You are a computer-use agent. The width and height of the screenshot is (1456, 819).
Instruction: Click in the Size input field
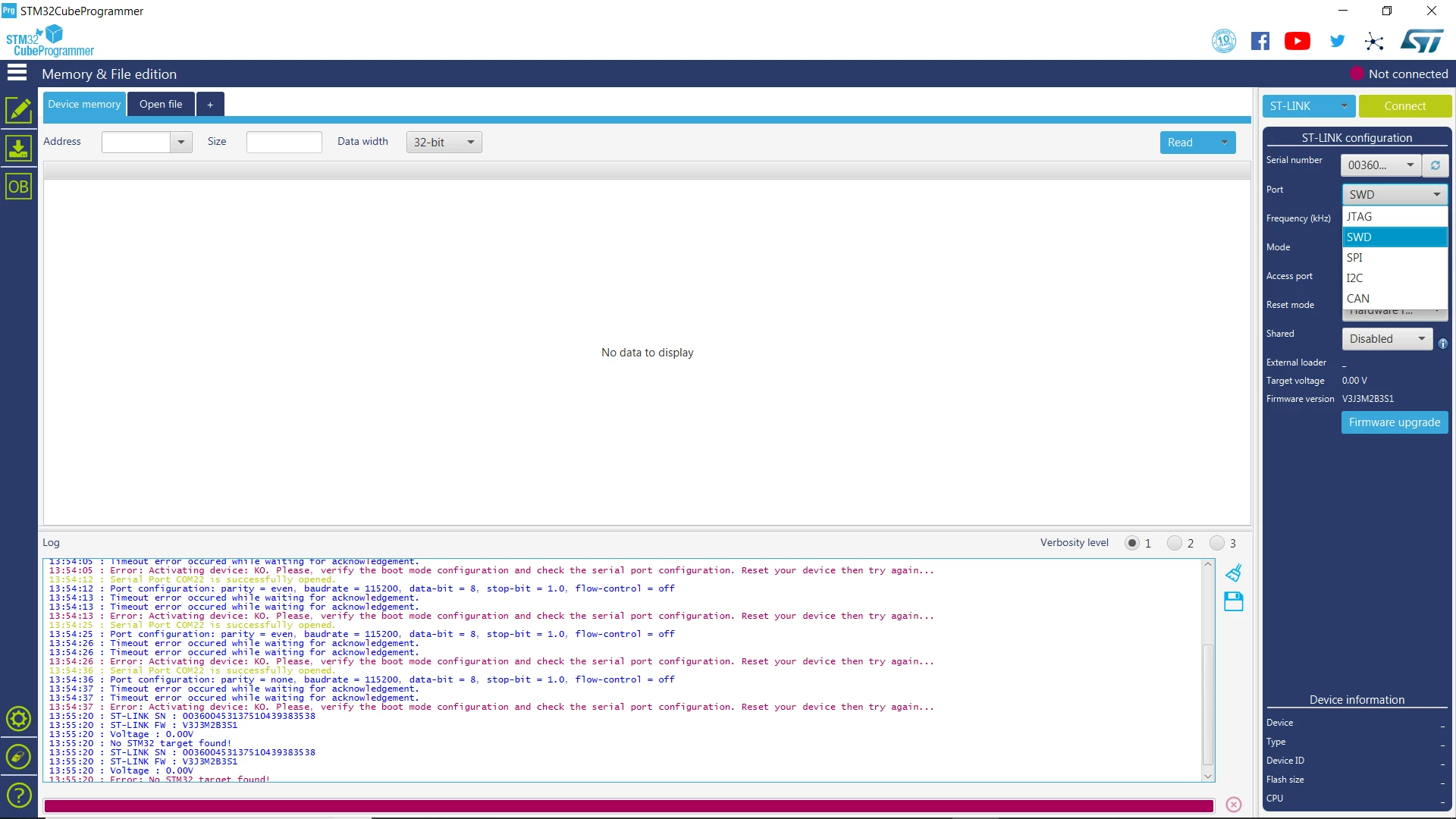[x=284, y=143]
